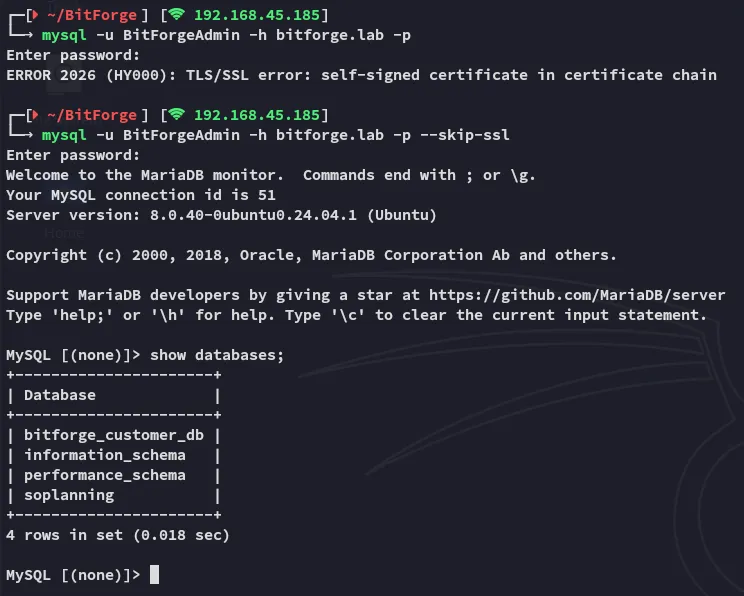Viewport: 744px width, 596px height.
Task: Click the Database column header
Action: (60, 395)
